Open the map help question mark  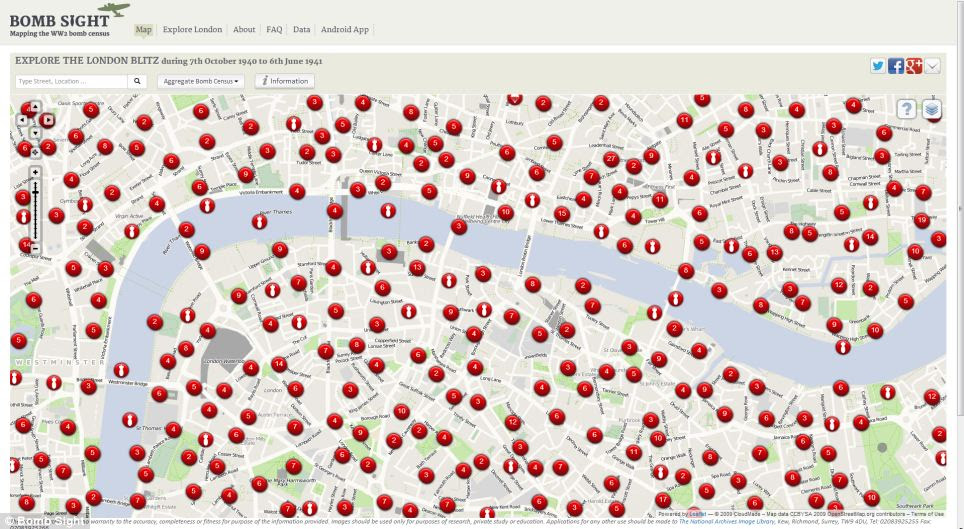[907, 109]
